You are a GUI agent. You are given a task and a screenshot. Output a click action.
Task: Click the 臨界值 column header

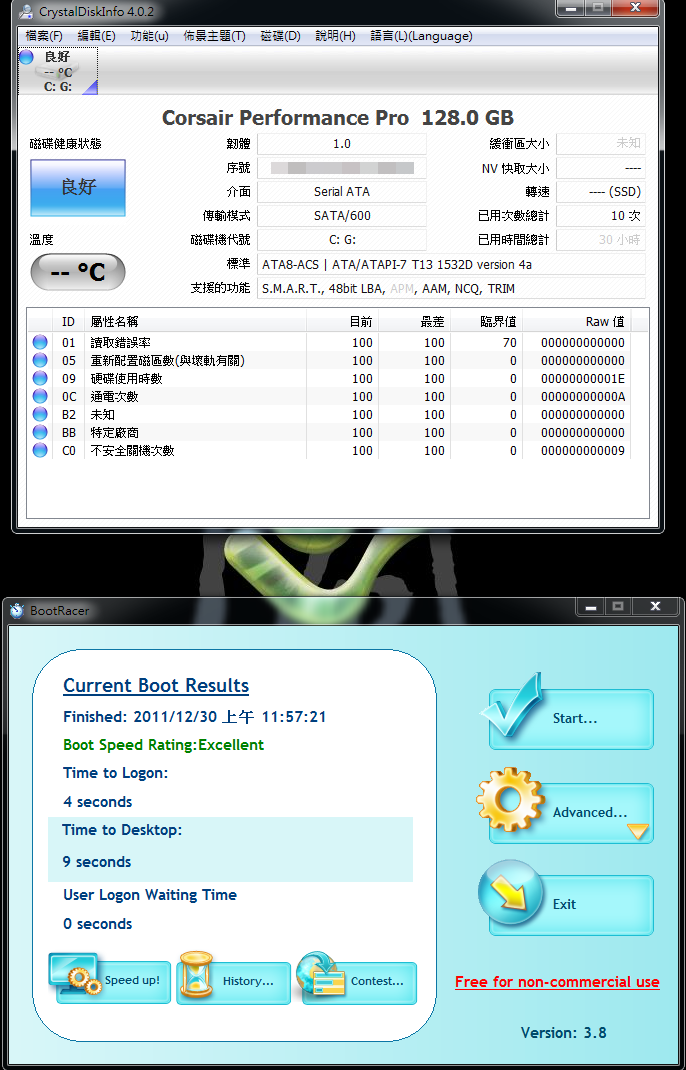click(487, 321)
